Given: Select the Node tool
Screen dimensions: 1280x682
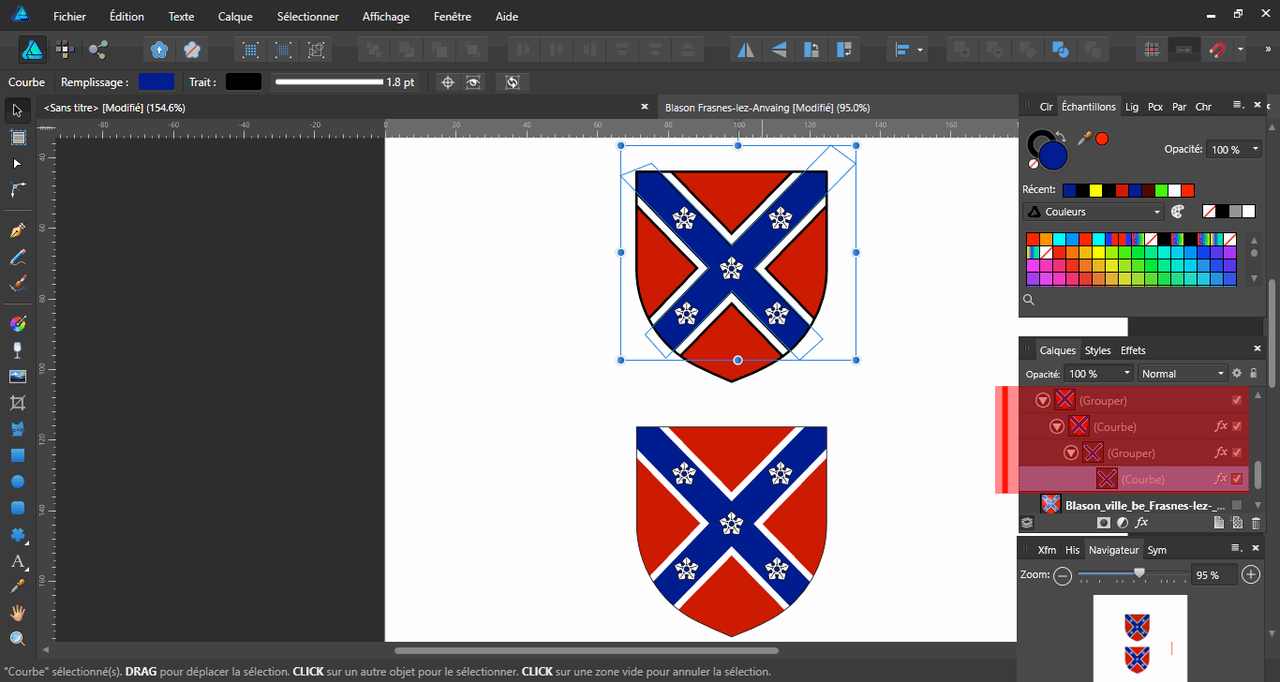Looking at the screenshot, I should tap(17, 163).
